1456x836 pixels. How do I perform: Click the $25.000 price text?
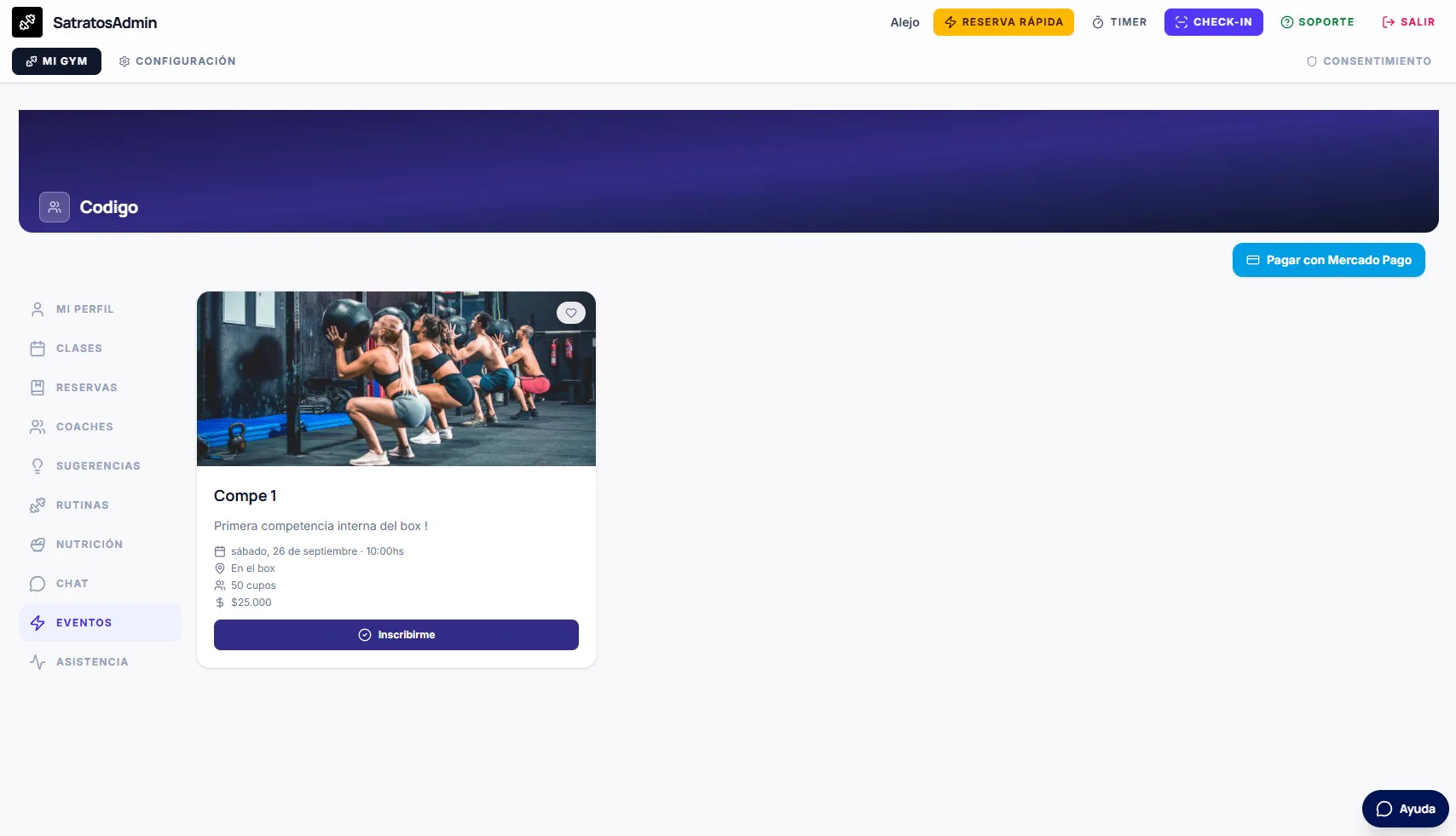coord(251,602)
